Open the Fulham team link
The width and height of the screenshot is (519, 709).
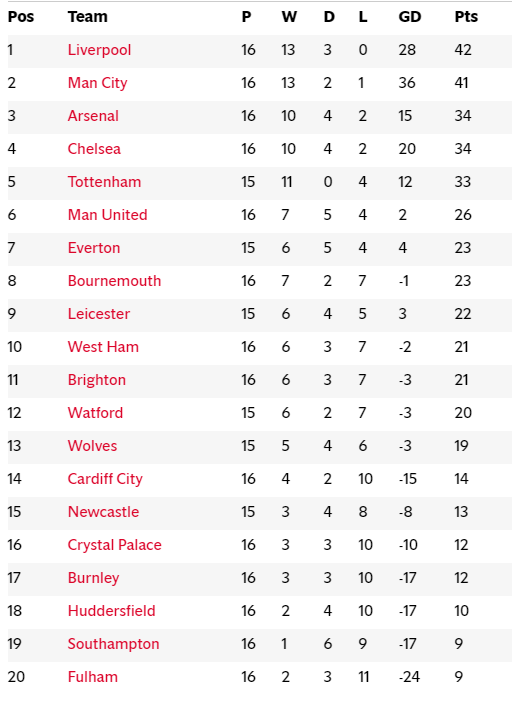tap(93, 677)
